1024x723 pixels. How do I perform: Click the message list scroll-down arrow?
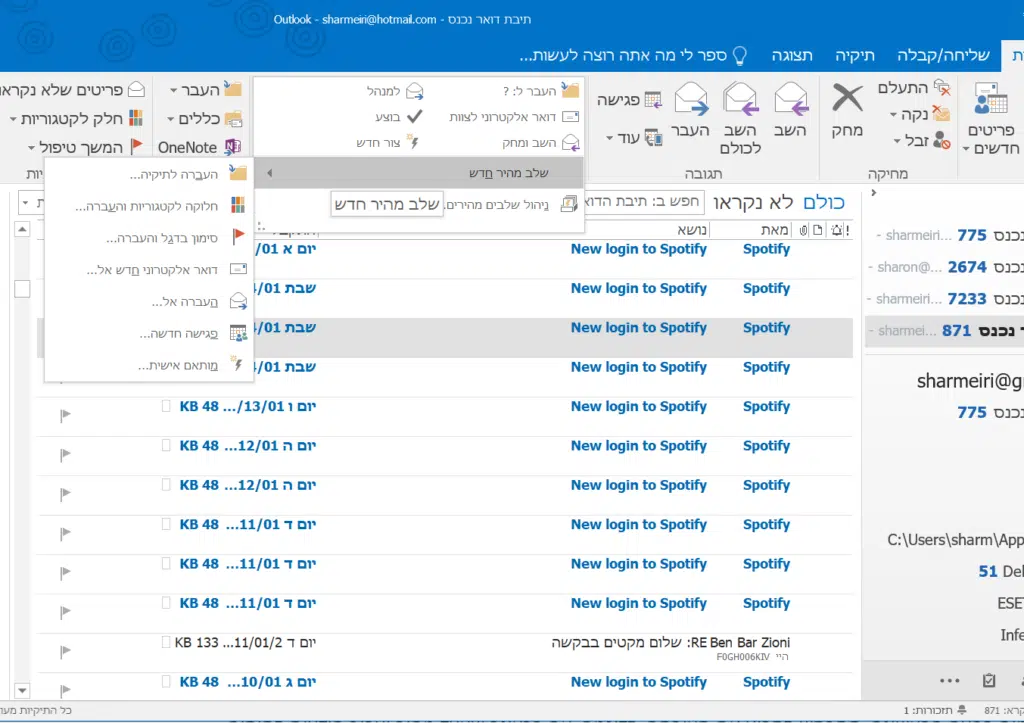coord(22,690)
